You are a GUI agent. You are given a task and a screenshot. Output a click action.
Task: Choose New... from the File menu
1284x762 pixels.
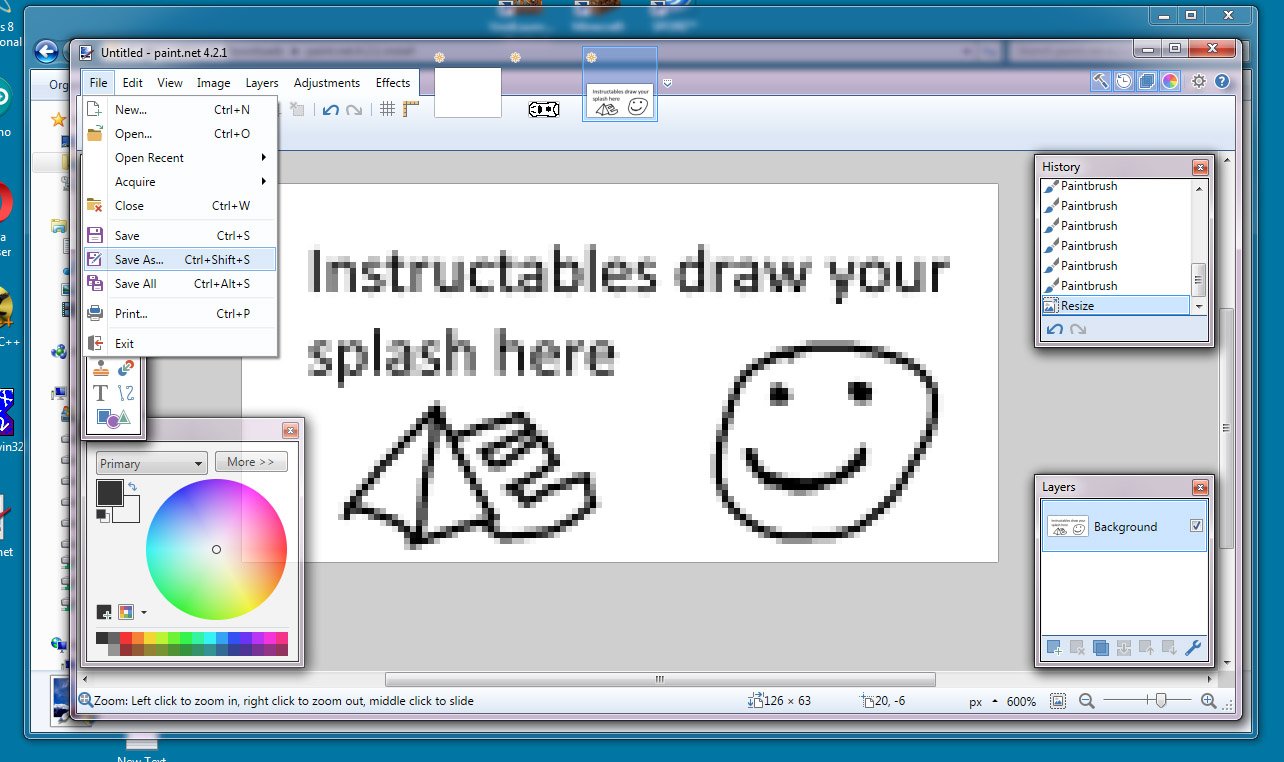pyautogui.click(x=178, y=110)
